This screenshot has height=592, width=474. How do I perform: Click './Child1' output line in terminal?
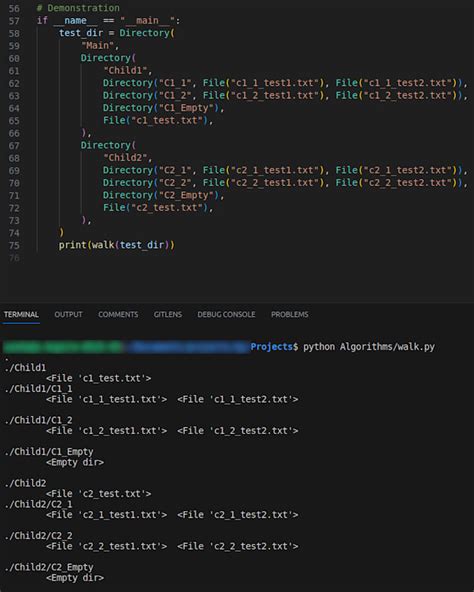(x=25, y=367)
